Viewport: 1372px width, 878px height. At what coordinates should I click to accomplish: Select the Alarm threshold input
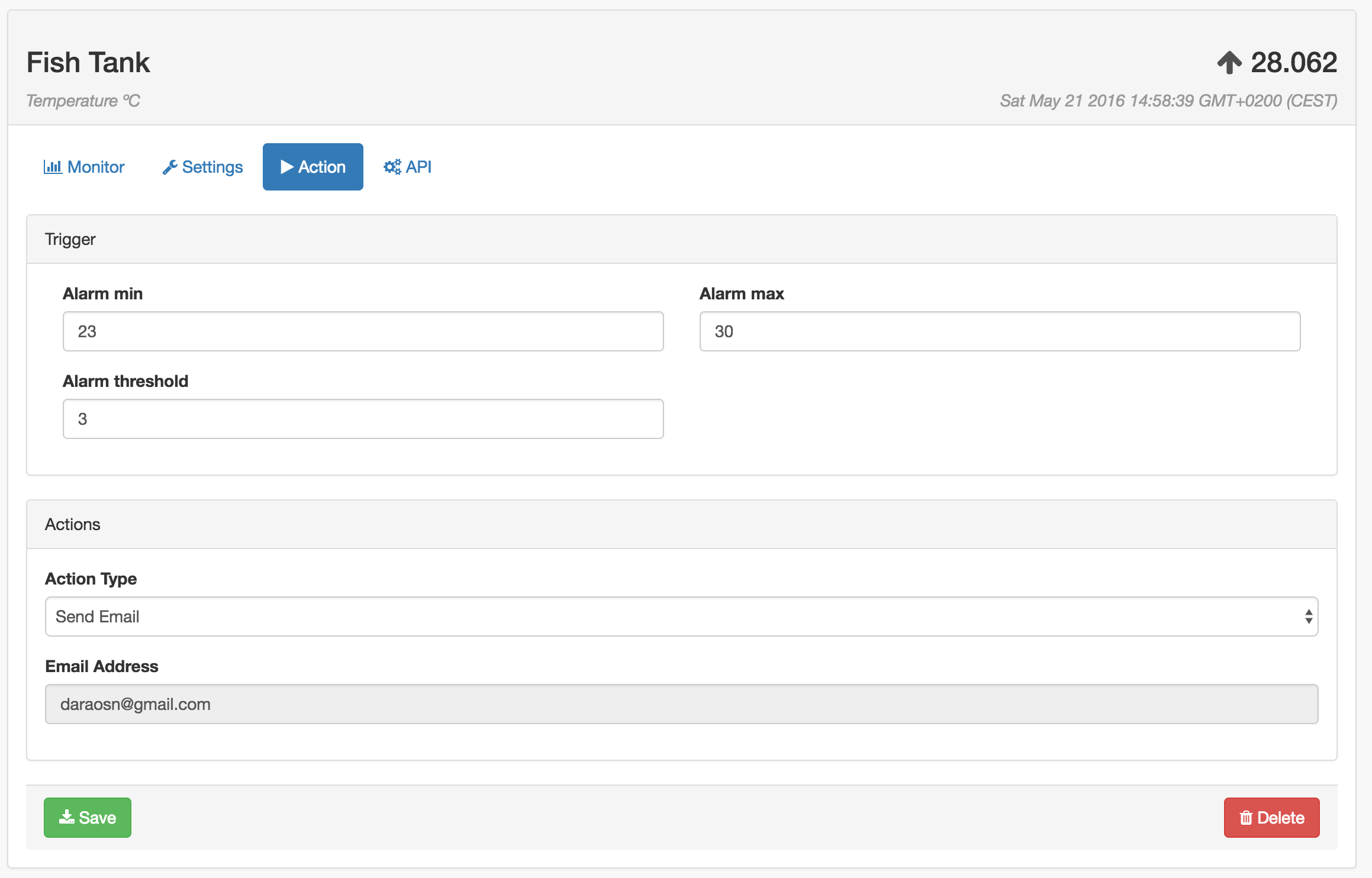(363, 419)
